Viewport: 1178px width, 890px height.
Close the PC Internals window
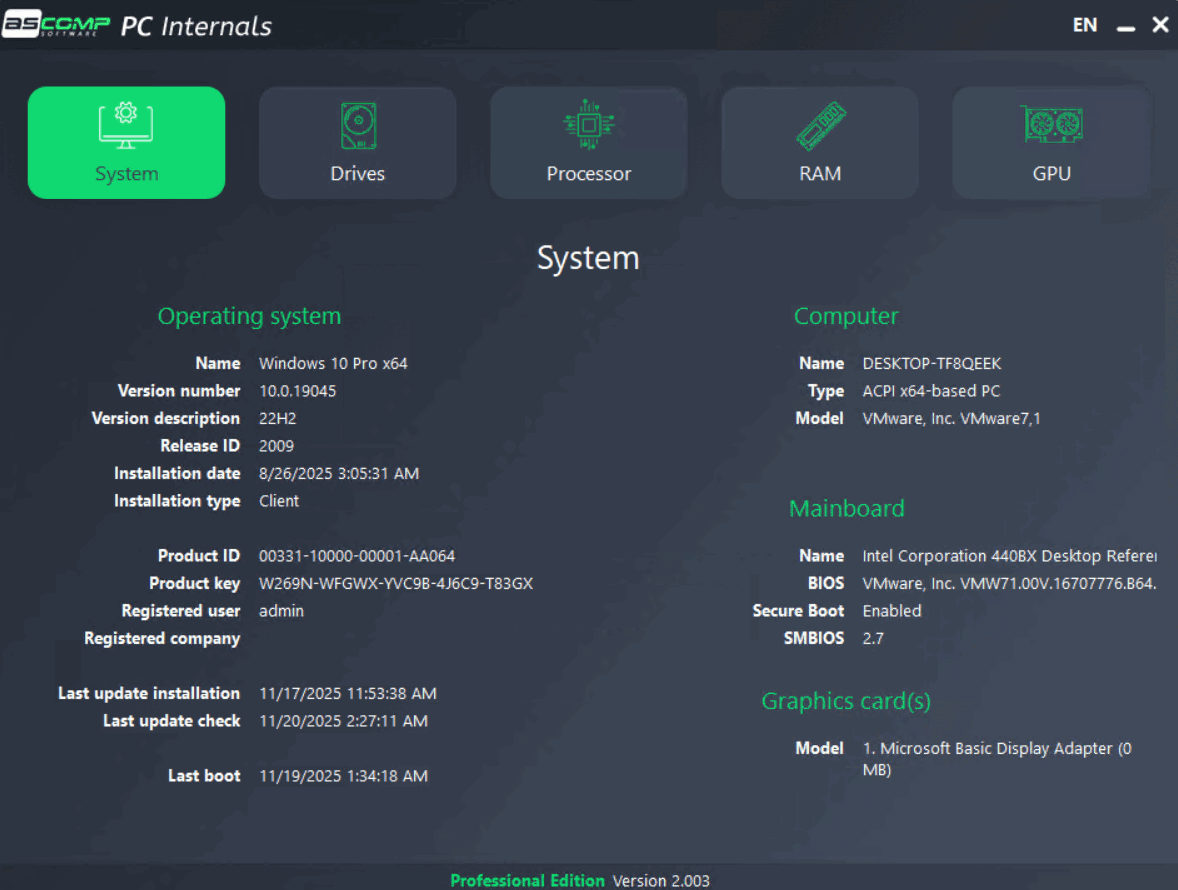1160,26
